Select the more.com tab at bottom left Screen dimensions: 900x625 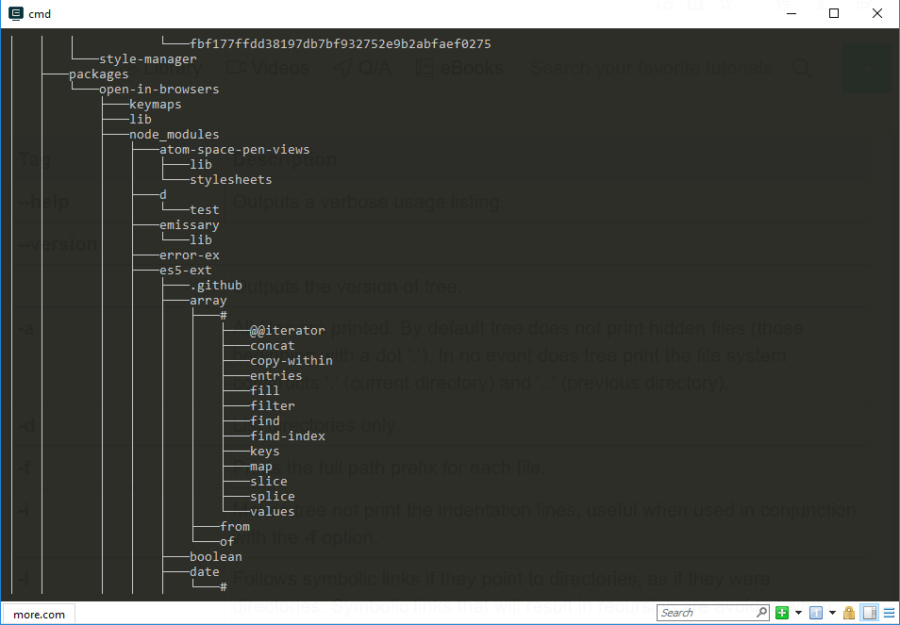click(38, 613)
